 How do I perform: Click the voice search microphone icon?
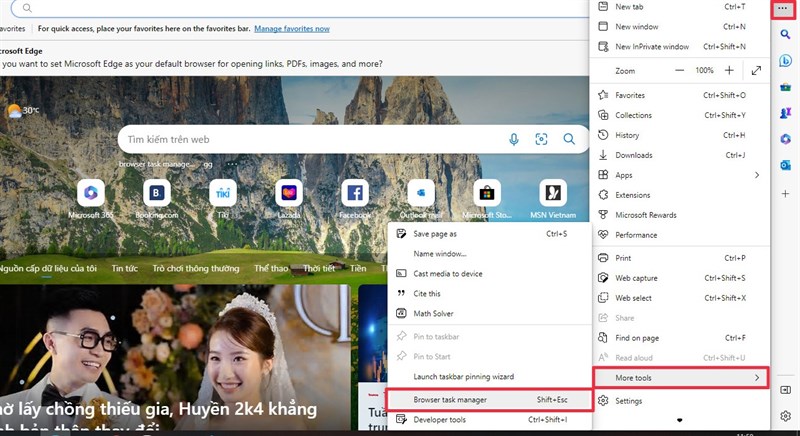point(514,140)
